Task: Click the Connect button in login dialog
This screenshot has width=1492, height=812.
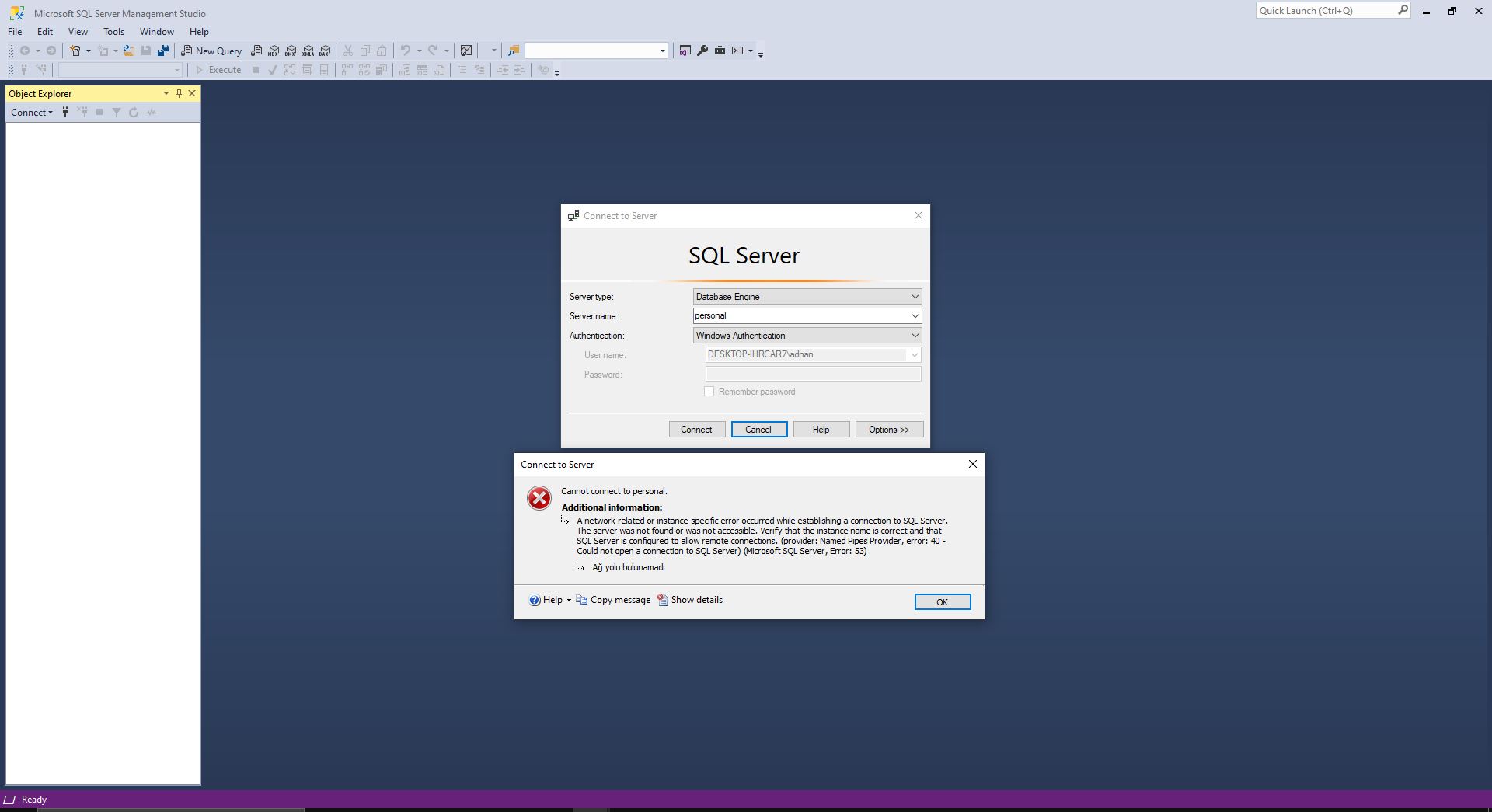Action: [697, 430]
